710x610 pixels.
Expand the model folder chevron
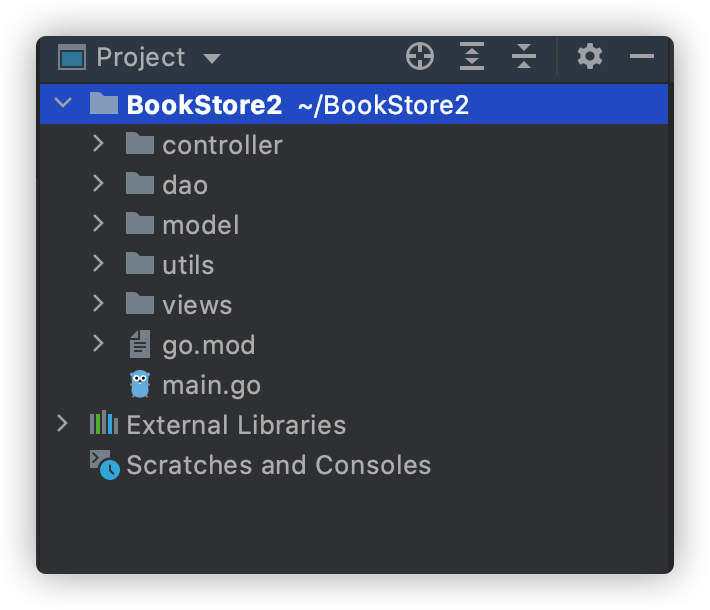98,223
